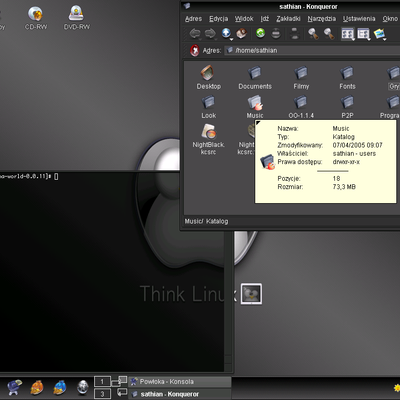The image size is (400, 400).
Task: Click the Konsole terminal prompt line
Action: [29, 176]
